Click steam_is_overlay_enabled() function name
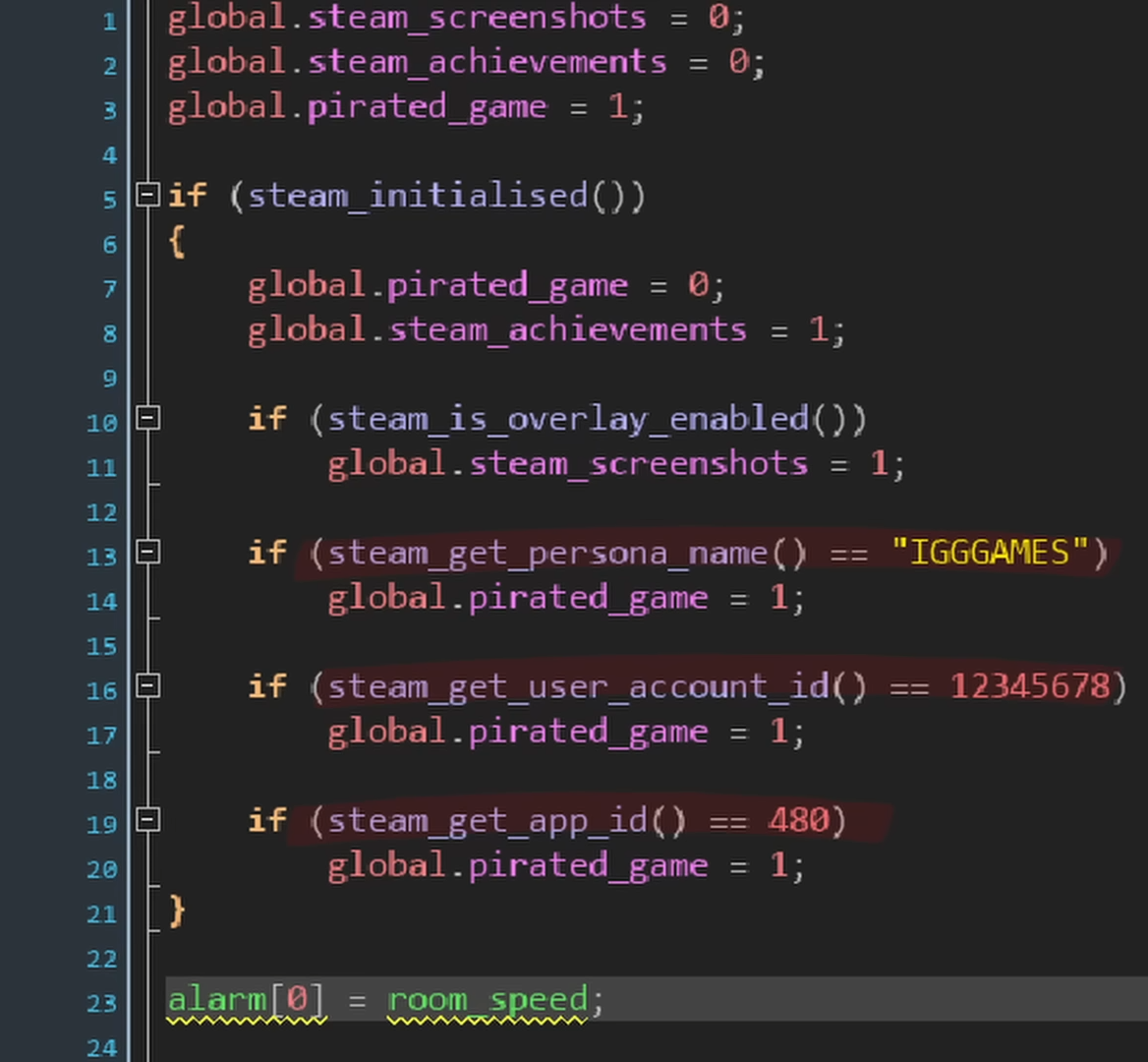1148x1062 pixels. click(567, 419)
